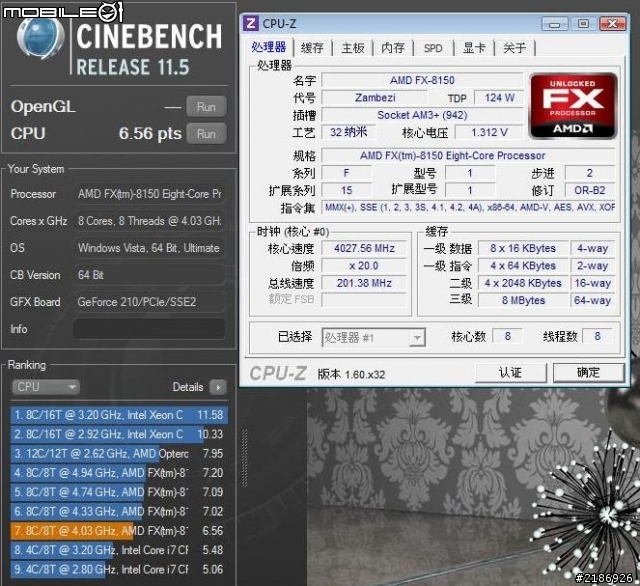Click the Cinebench globe logo
Viewport: 640px width, 586px height.
tap(40, 38)
